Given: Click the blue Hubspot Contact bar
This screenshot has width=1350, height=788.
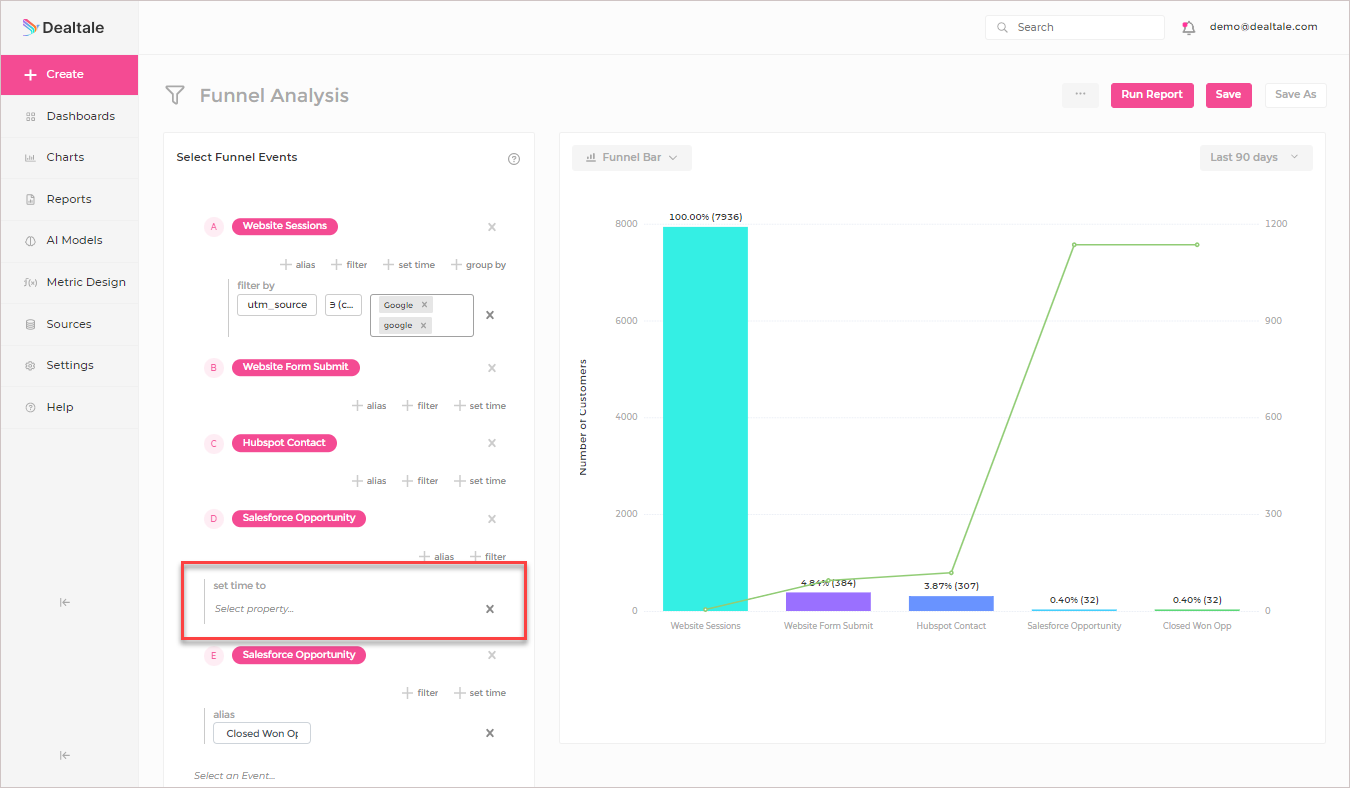Looking at the screenshot, I should 951,603.
